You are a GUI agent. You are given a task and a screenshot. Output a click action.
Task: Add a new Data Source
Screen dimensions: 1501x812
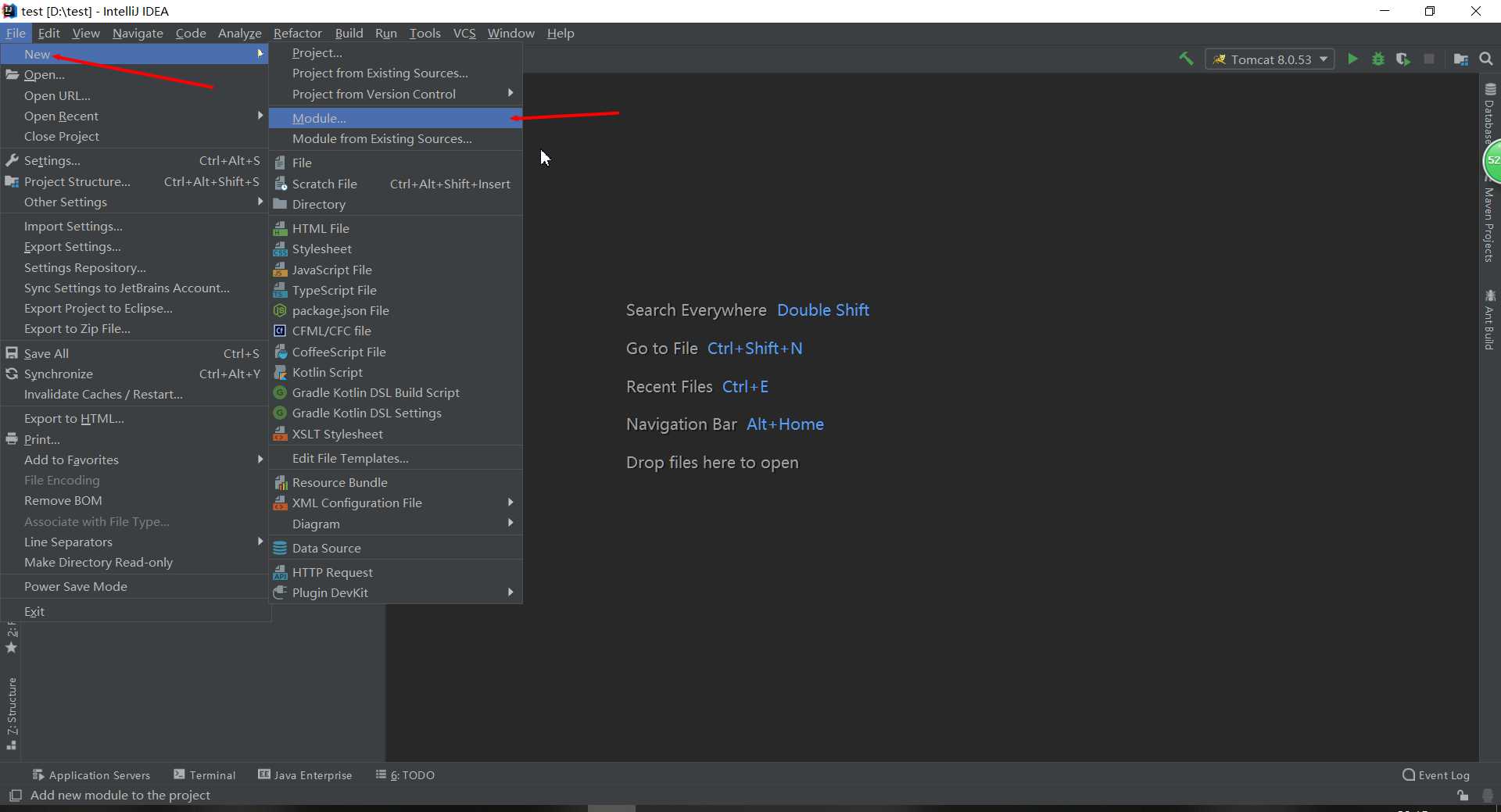[396, 548]
